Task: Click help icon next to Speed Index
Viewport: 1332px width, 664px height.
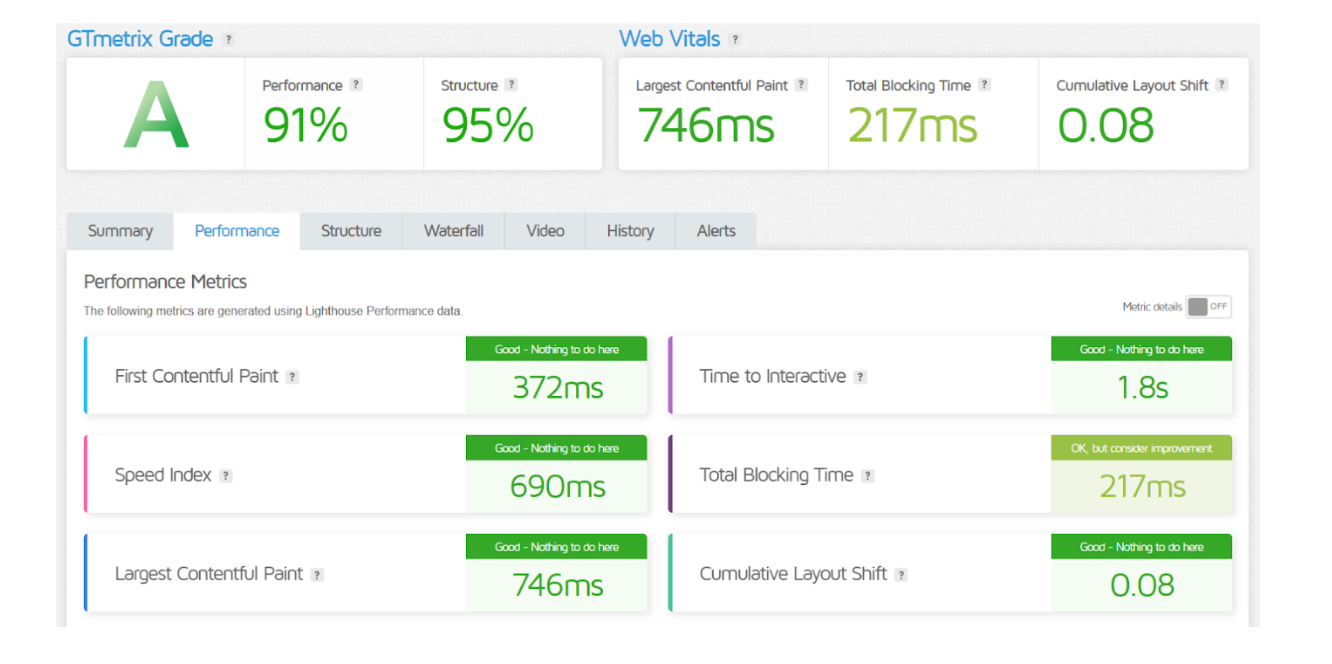Action: (x=226, y=476)
